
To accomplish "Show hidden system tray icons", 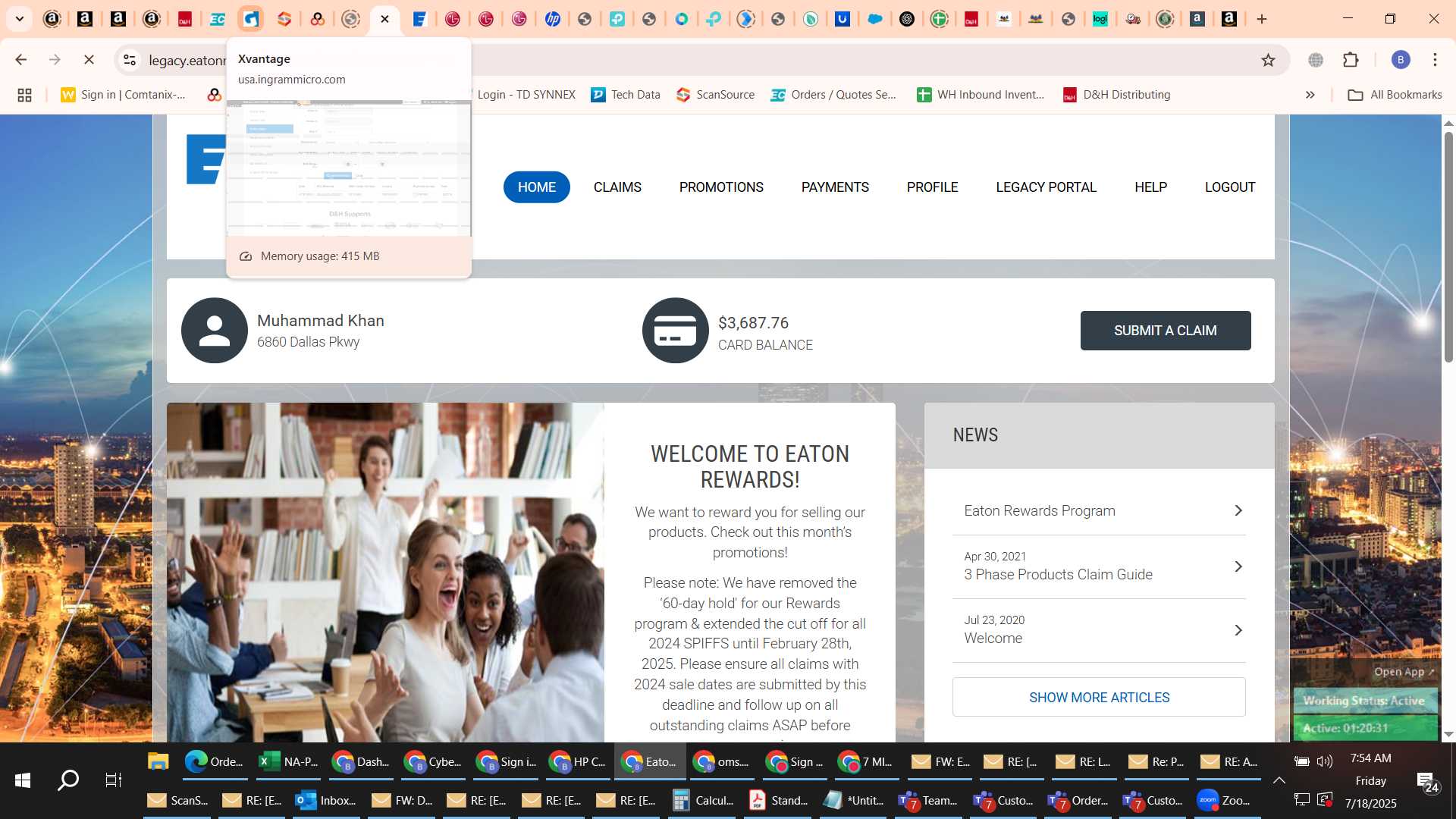I will click(x=1279, y=780).
